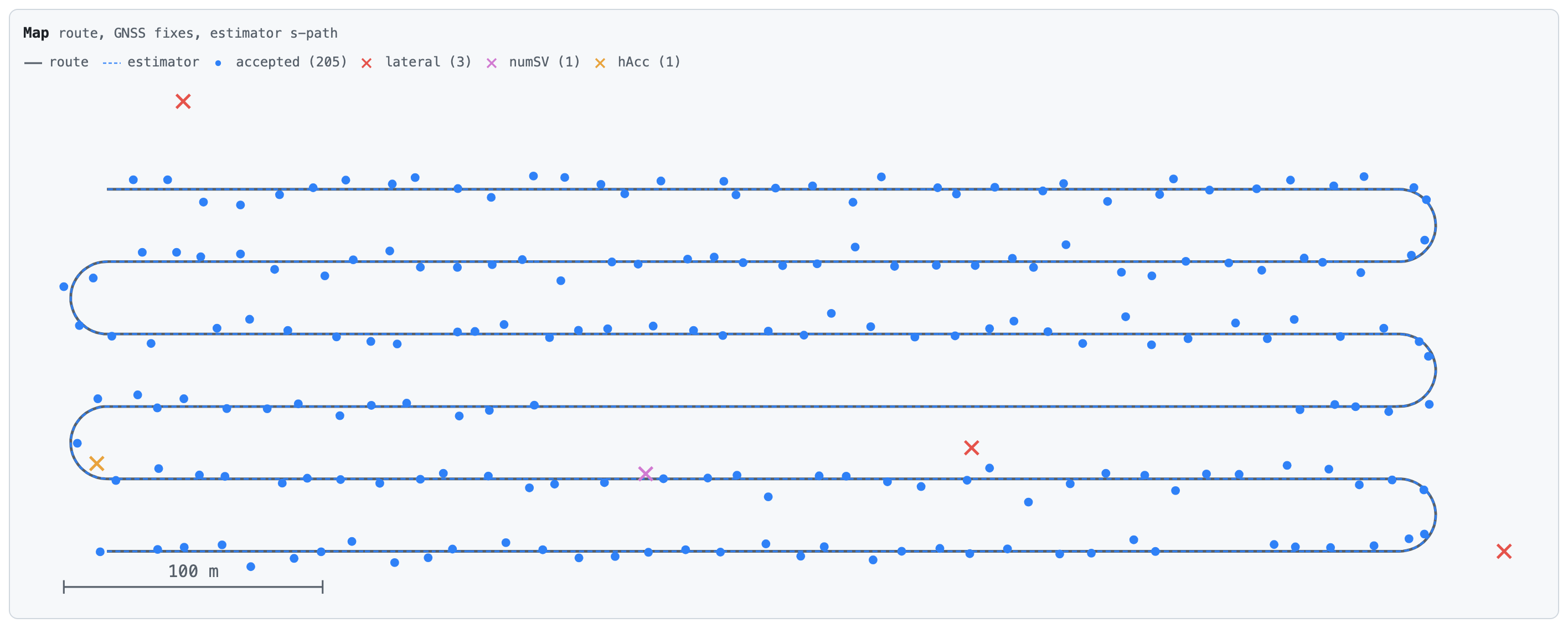Click the dashed estimator line swatch in the legend
Viewport: 1568px width, 628px height.
(112, 63)
